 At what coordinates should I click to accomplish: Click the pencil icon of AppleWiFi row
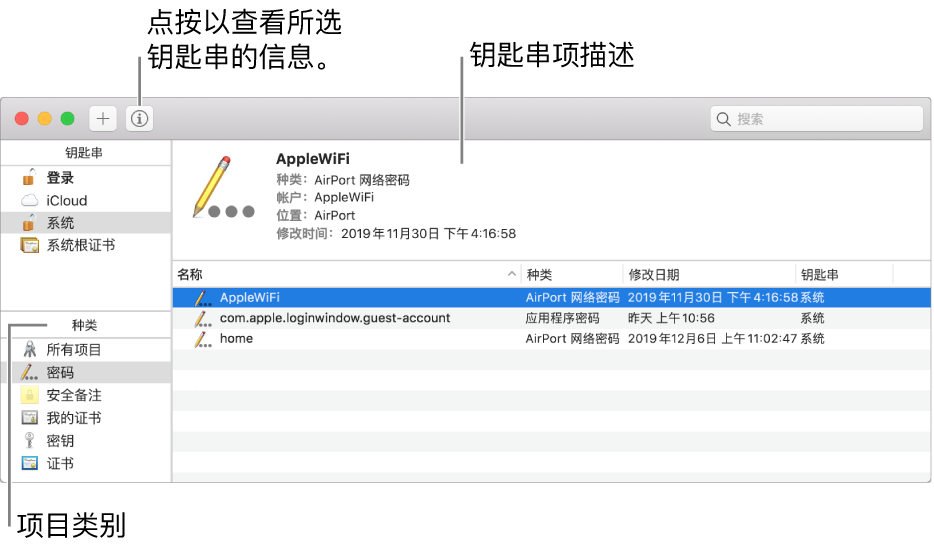pyautogui.click(x=203, y=297)
